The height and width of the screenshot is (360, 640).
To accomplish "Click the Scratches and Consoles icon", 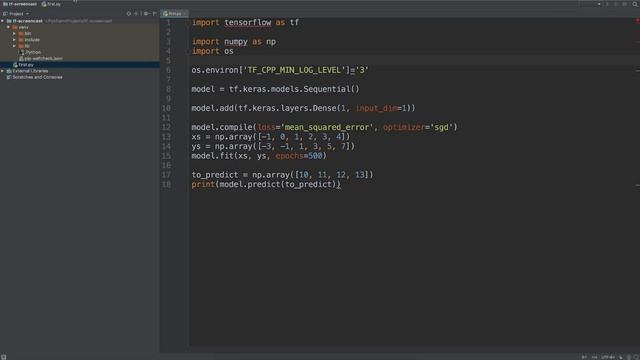I will [9, 77].
